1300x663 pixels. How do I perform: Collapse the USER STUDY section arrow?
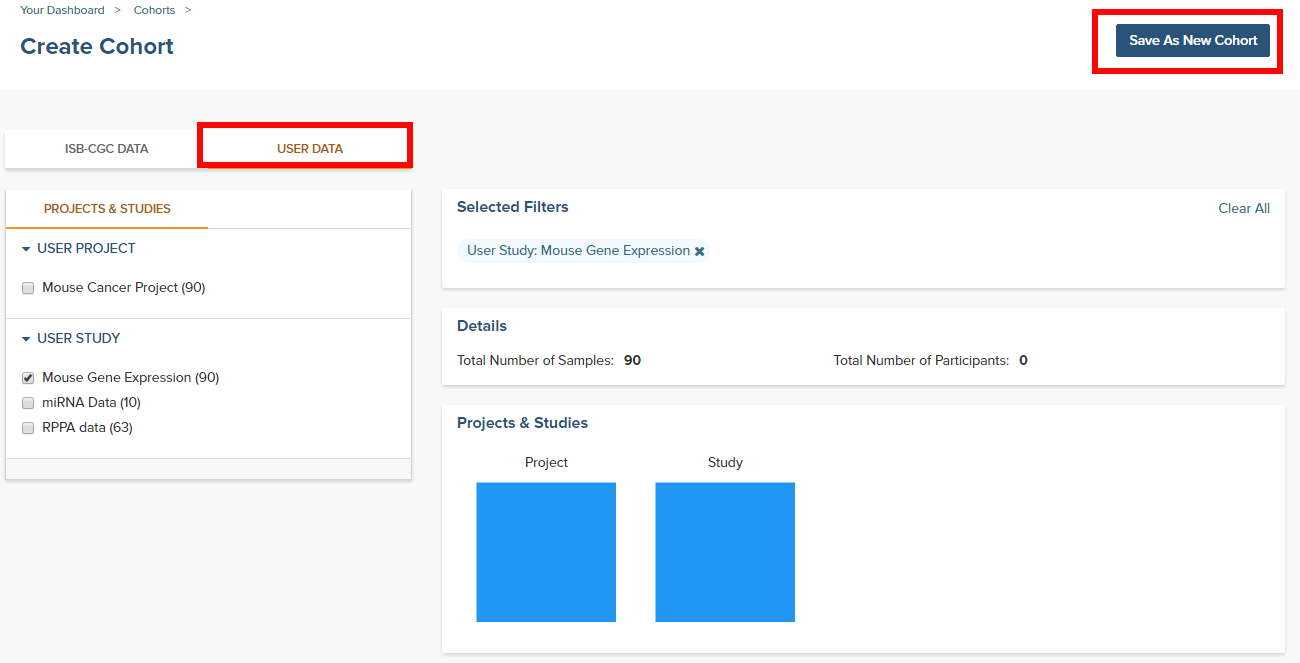26,339
